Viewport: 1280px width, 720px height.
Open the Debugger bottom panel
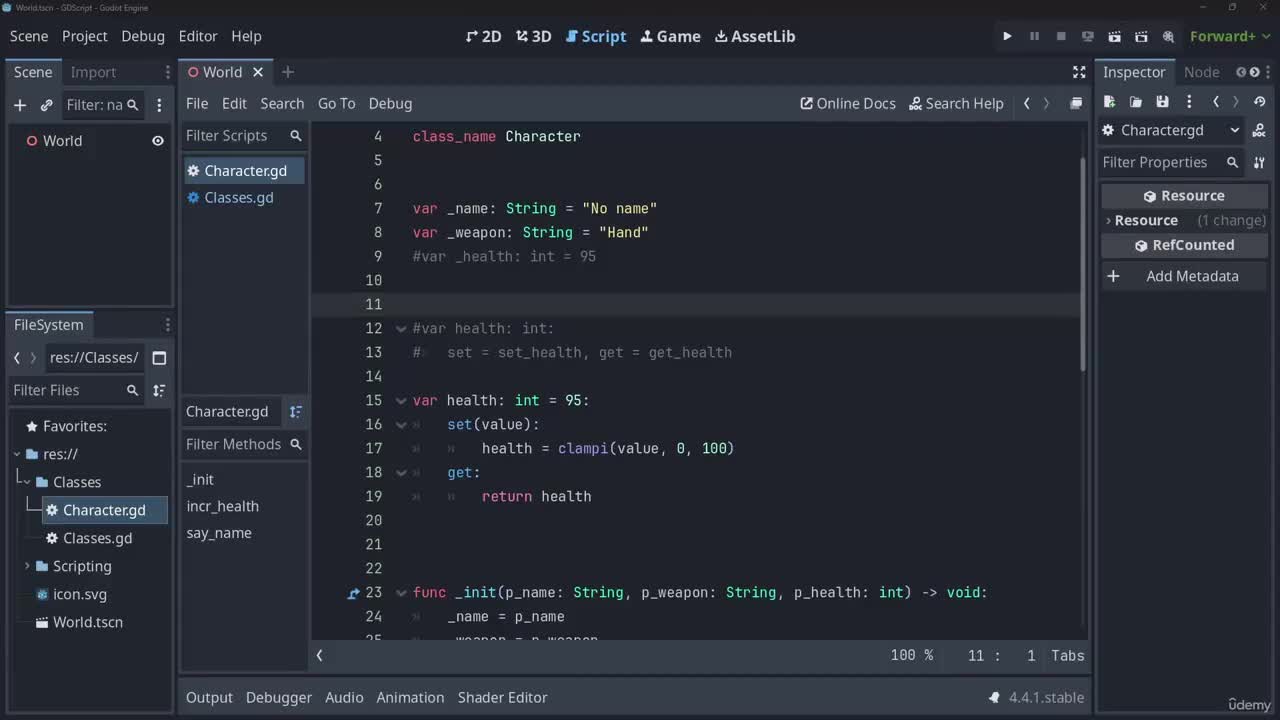[279, 698]
